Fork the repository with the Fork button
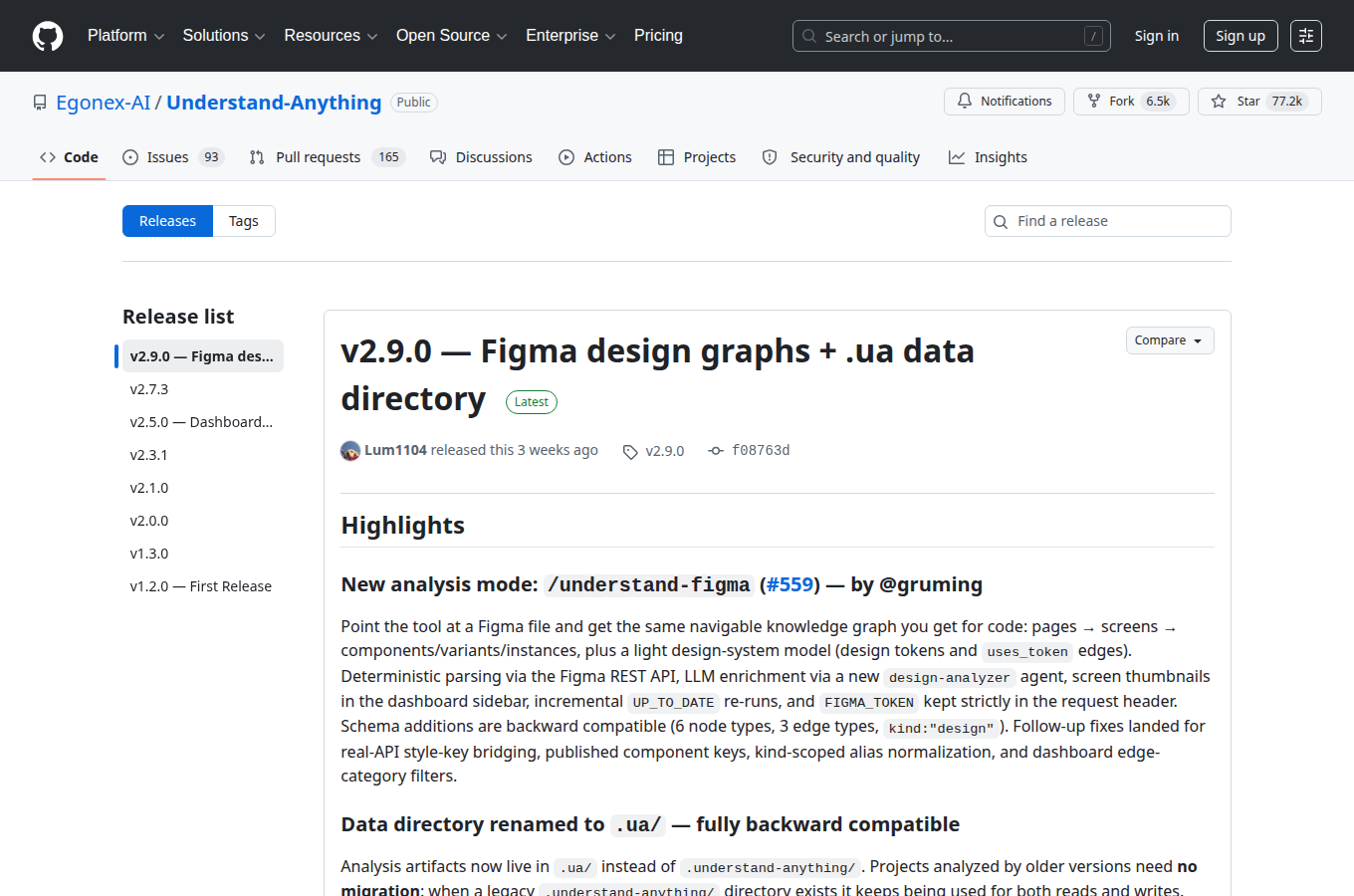 1131,102
